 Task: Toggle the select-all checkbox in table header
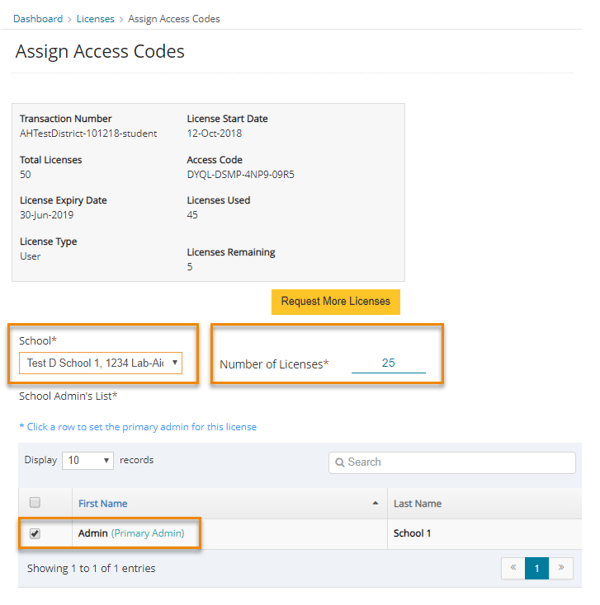click(35, 503)
